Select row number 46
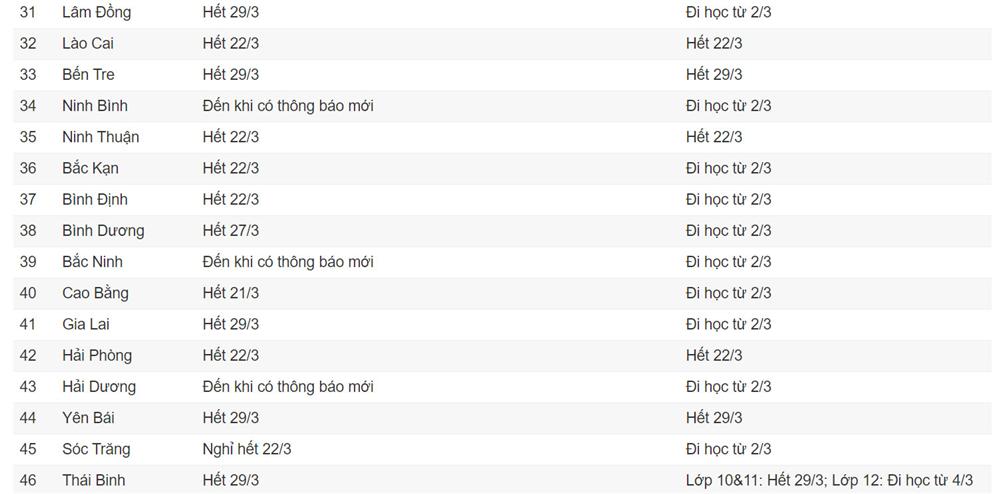1000x494 pixels. [x=28, y=480]
